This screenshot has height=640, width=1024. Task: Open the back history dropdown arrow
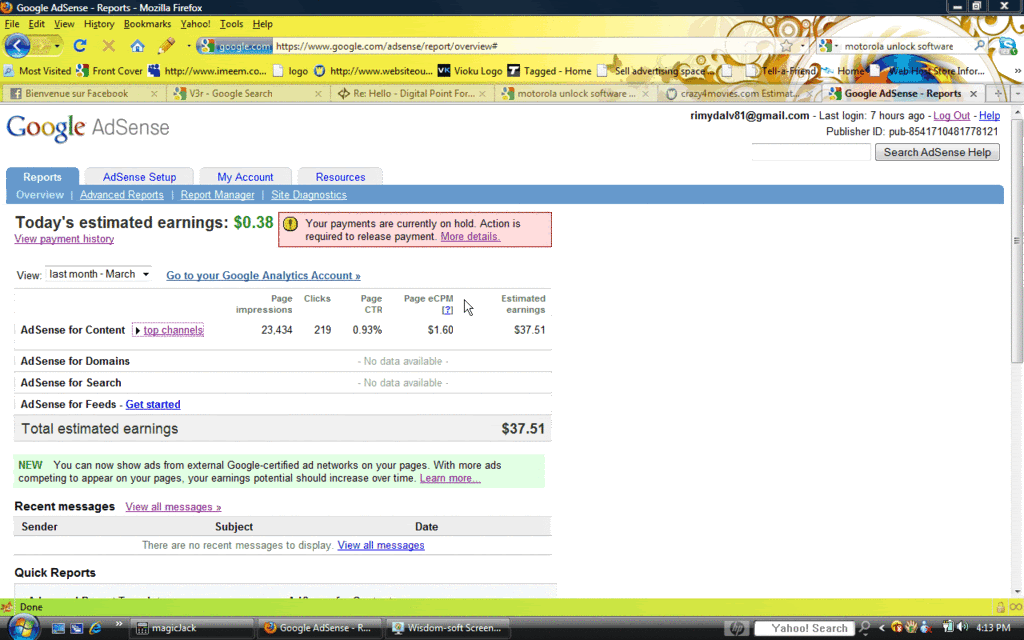click(57, 46)
